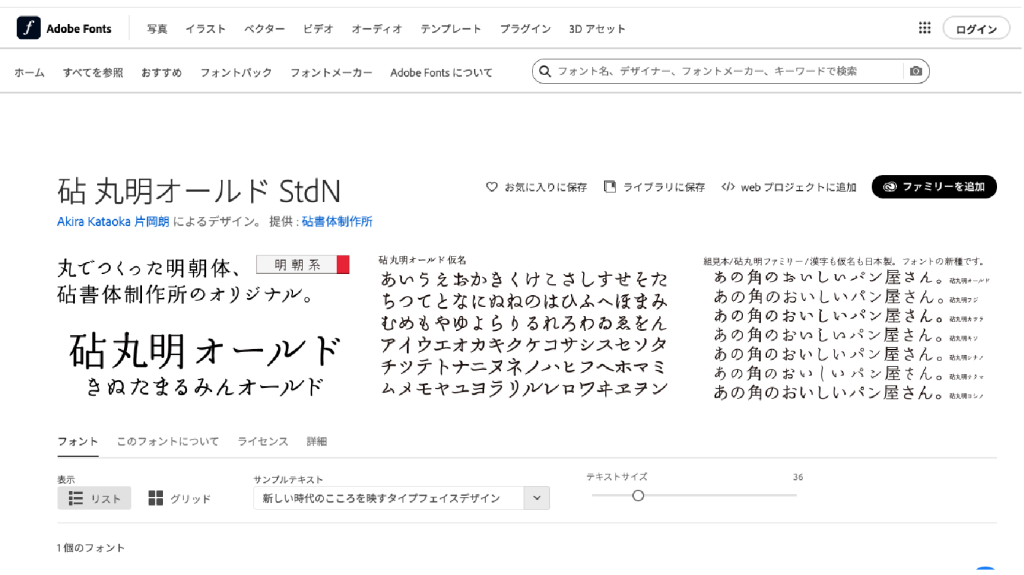Click the text size value 36
This screenshot has width=1024, height=575.
(798, 477)
